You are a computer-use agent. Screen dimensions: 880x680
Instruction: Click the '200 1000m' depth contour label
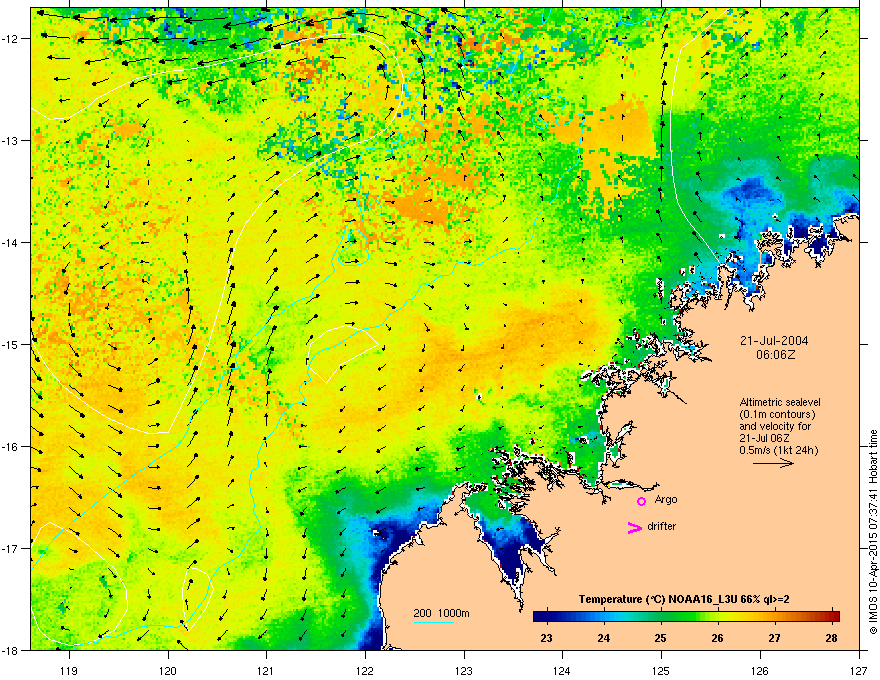(x=441, y=613)
